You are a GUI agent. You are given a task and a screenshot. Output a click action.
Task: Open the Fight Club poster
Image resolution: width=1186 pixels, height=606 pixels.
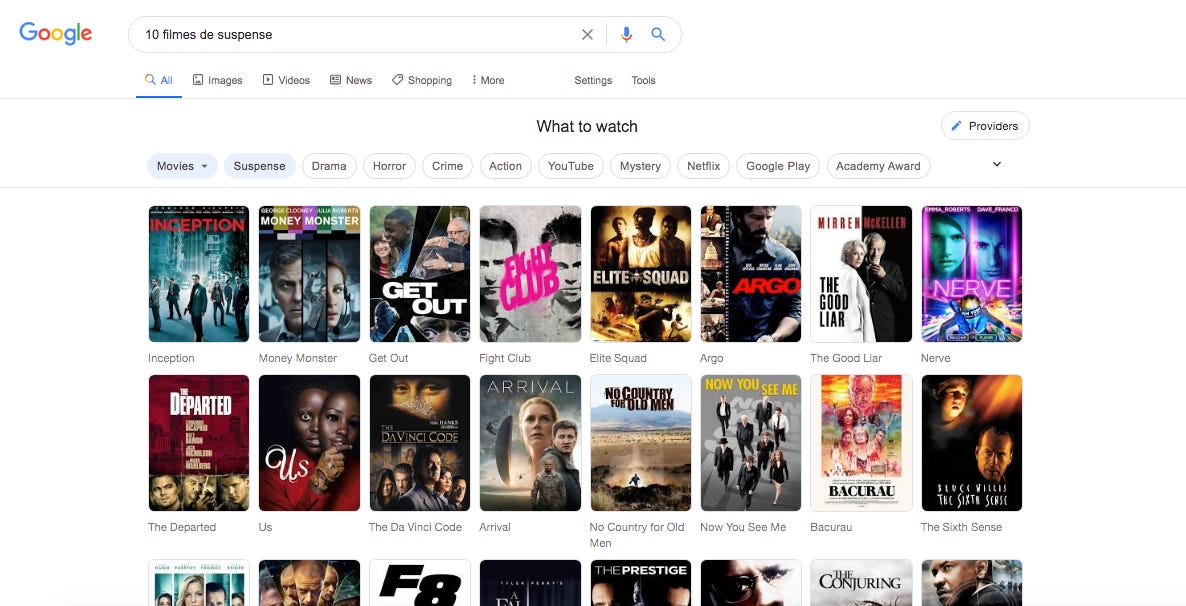[x=530, y=274]
